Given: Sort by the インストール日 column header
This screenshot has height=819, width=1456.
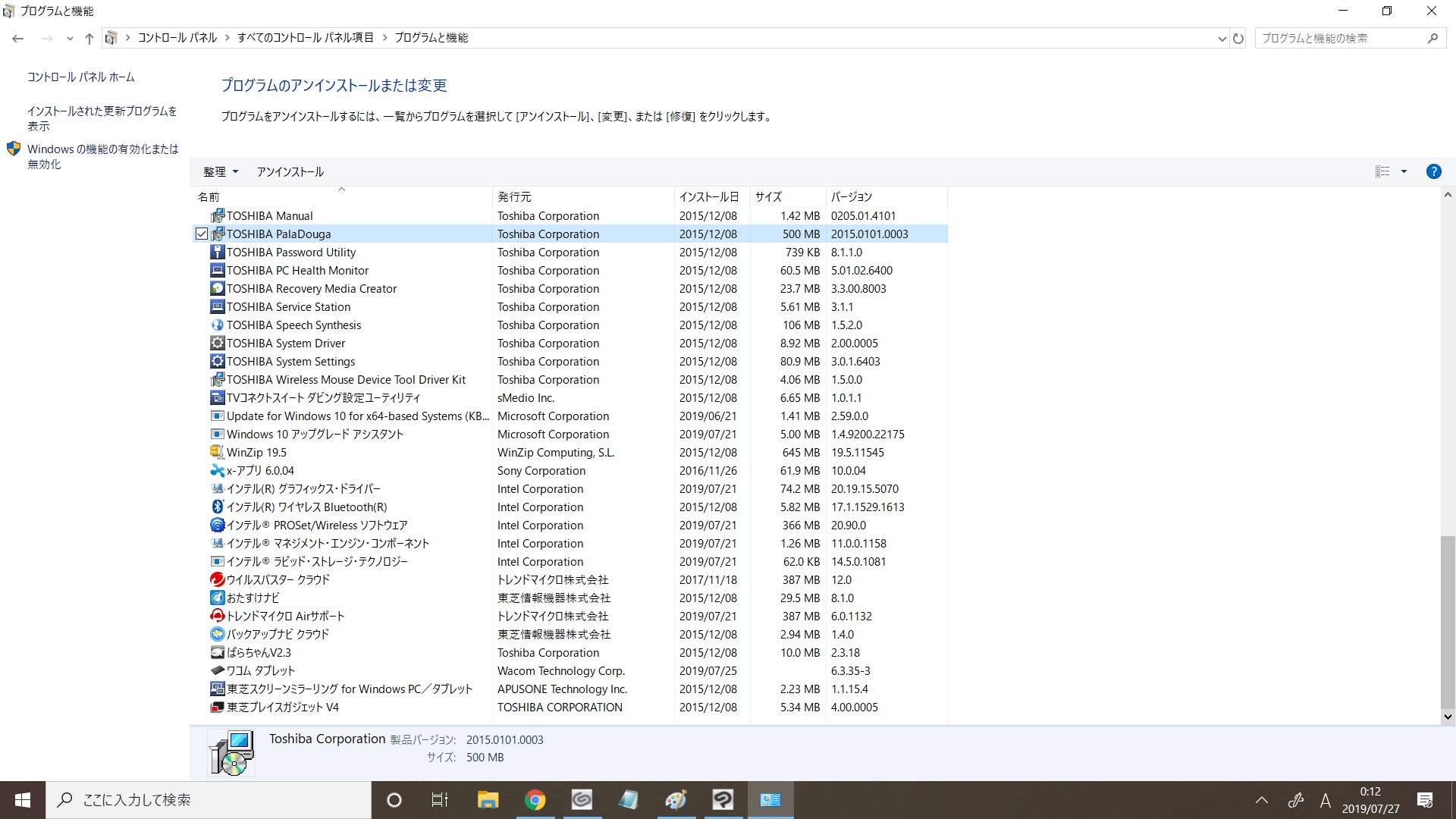Looking at the screenshot, I should coord(708,197).
